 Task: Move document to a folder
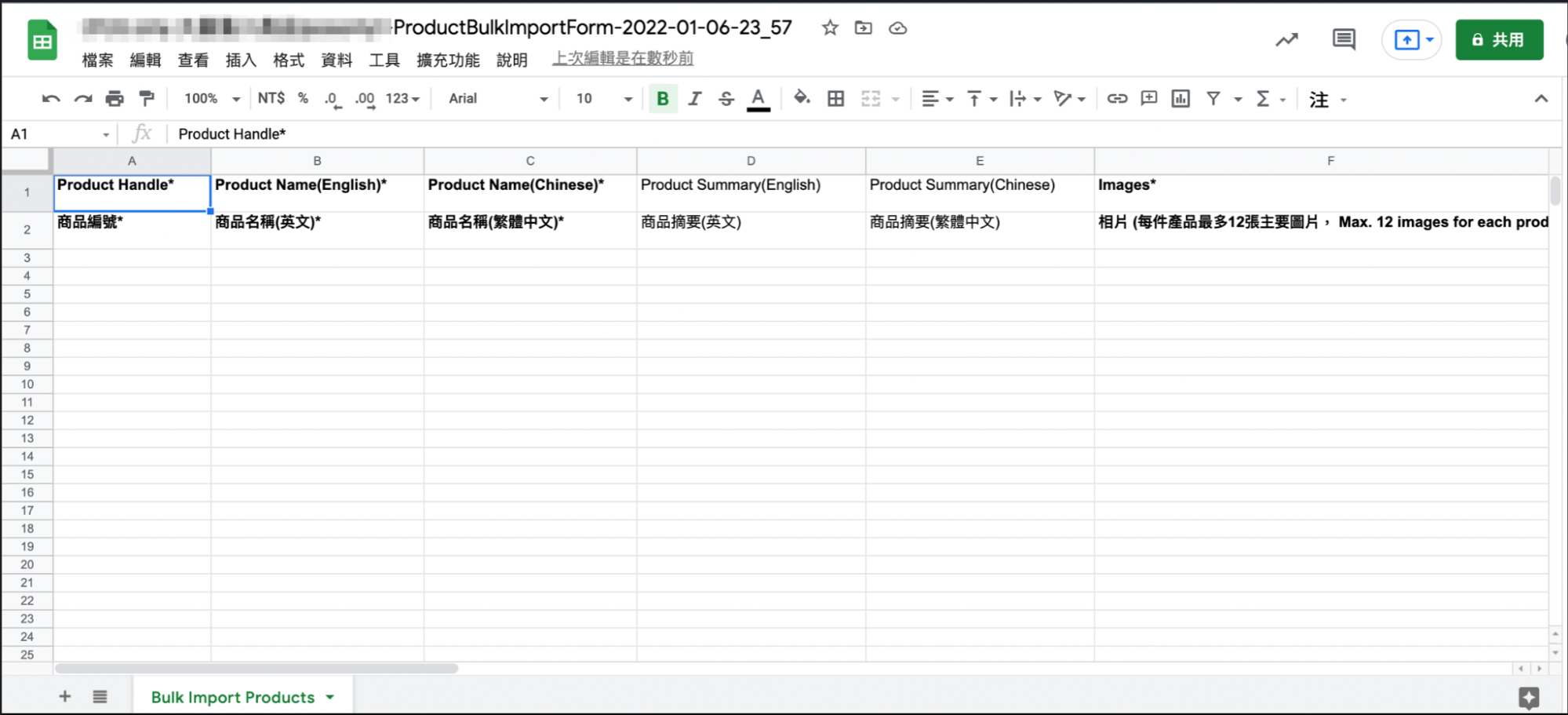(x=864, y=28)
